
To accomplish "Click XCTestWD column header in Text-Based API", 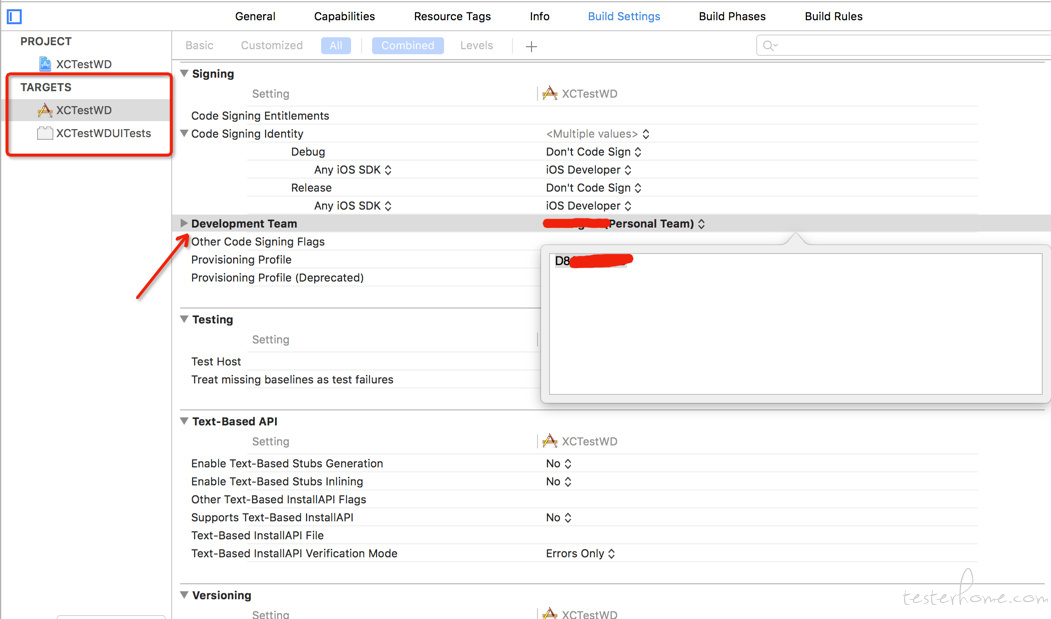I will [580, 441].
